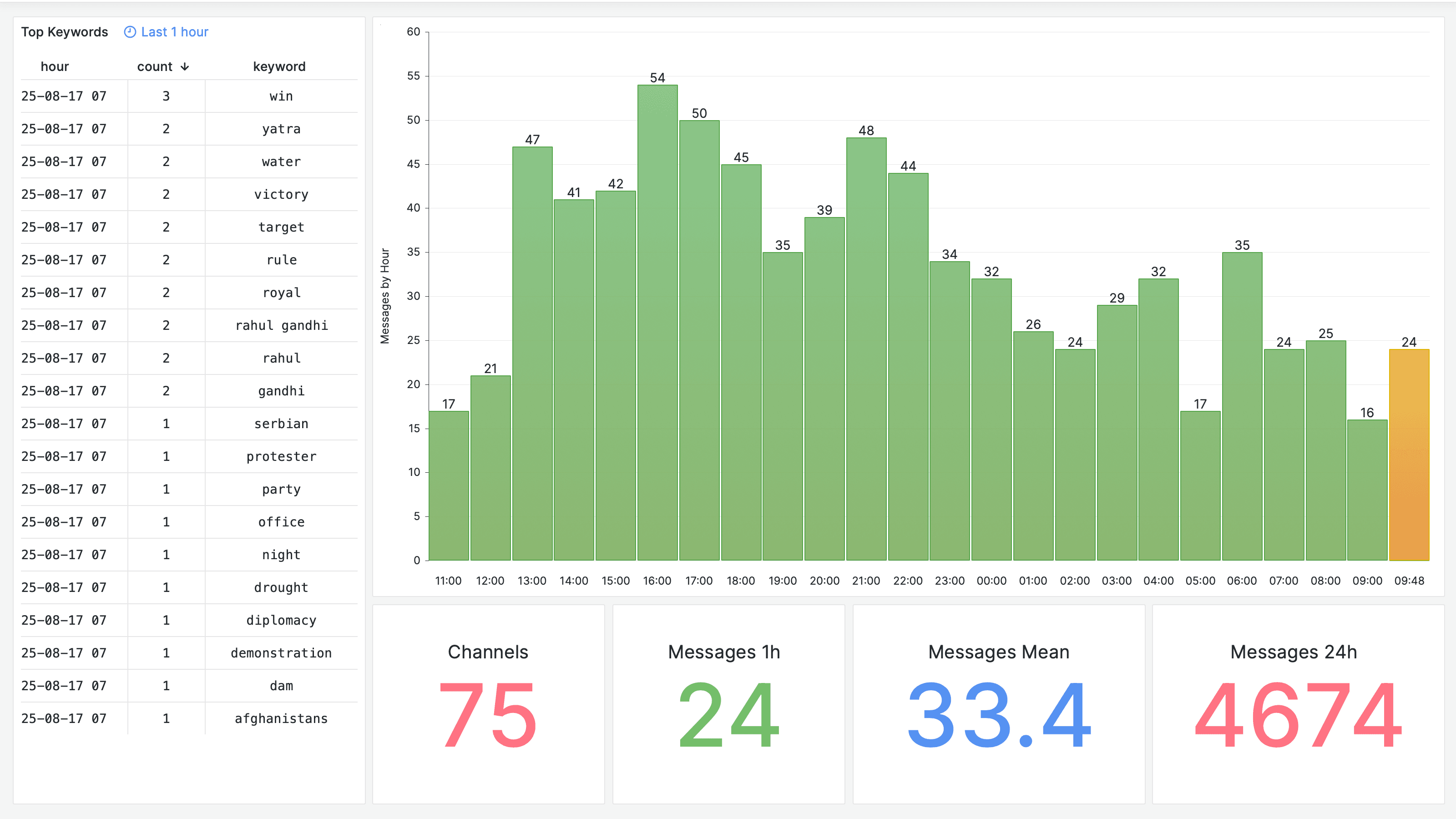Image resolution: width=1456 pixels, height=819 pixels.
Task: Click the 09:00 axis label on the chart
Action: click(1367, 581)
